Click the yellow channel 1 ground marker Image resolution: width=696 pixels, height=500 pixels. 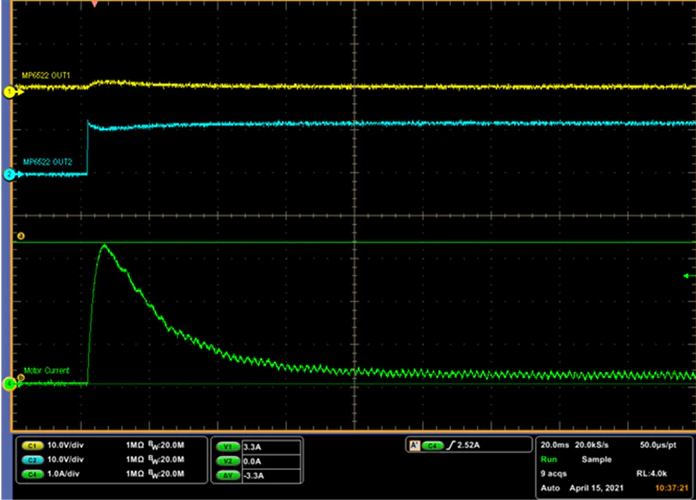(8, 92)
